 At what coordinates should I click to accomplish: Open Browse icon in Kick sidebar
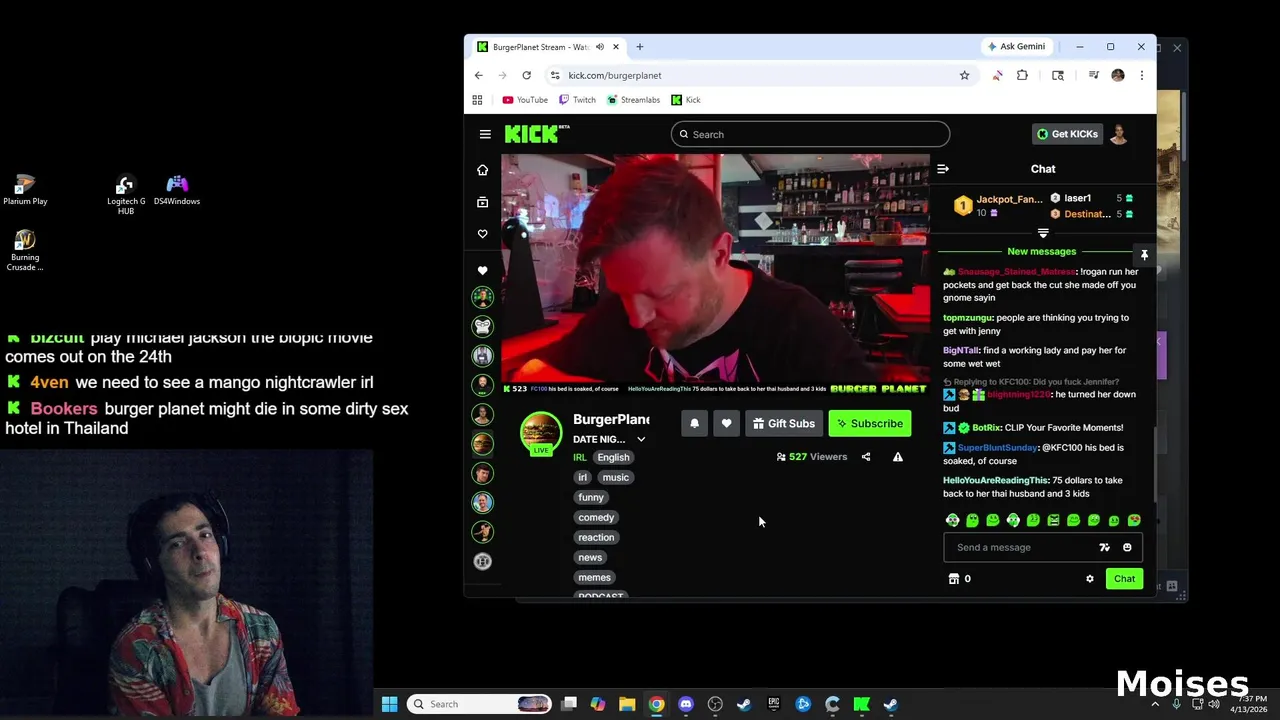(x=483, y=202)
